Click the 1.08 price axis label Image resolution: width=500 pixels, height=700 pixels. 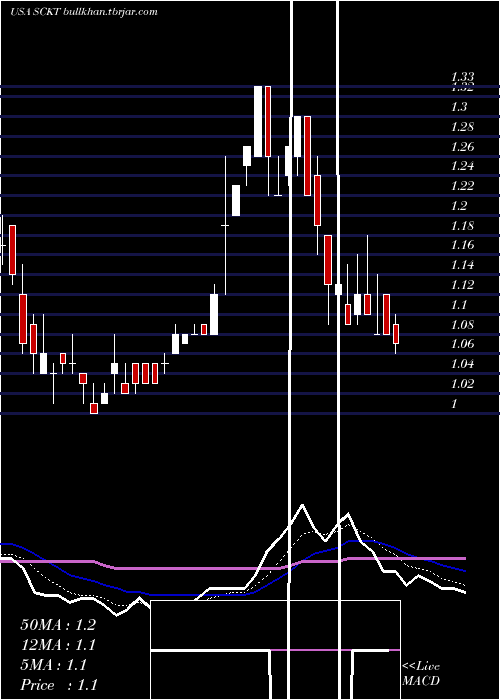(462, 324)
